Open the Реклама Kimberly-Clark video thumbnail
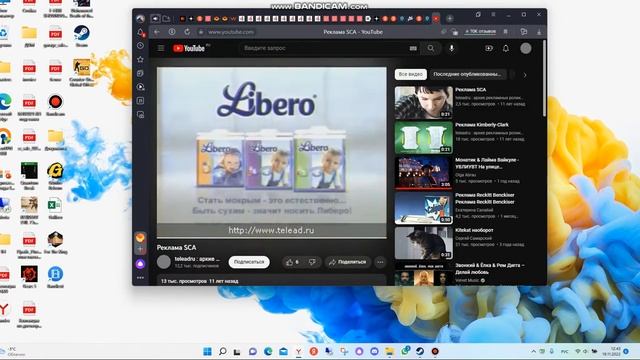The width and height of the screenshot is (640, 360). 424,138
